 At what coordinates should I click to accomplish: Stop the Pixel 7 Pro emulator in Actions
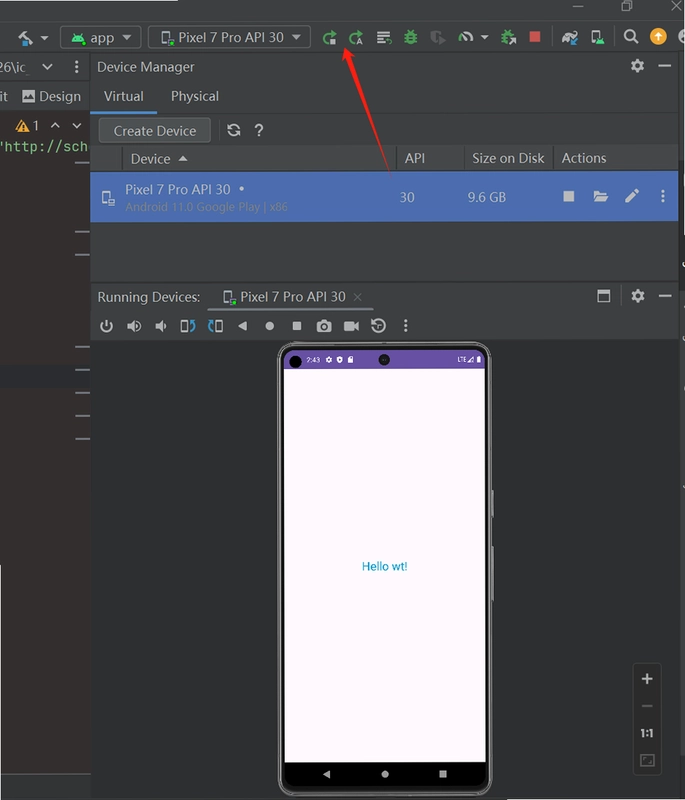point(569,196)
